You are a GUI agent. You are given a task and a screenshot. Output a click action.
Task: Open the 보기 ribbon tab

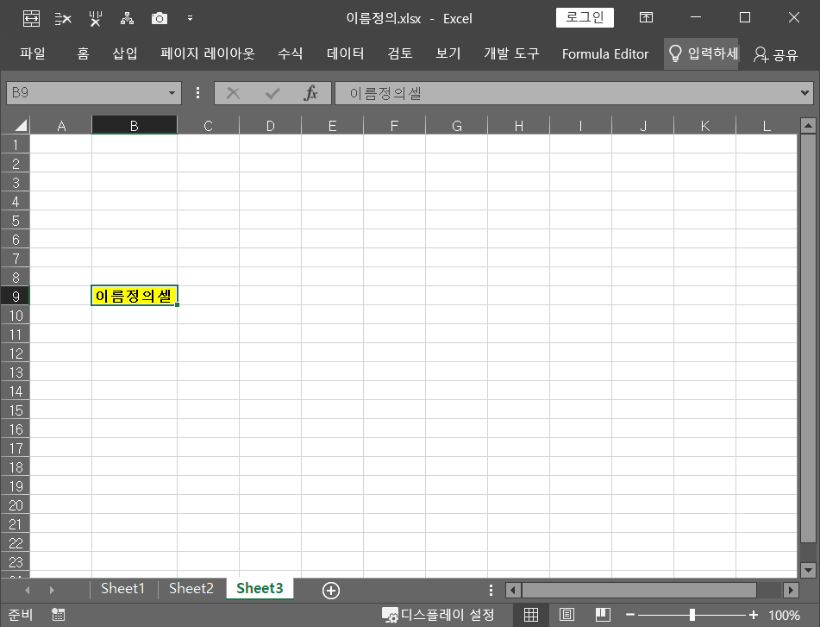coord(448,53)
